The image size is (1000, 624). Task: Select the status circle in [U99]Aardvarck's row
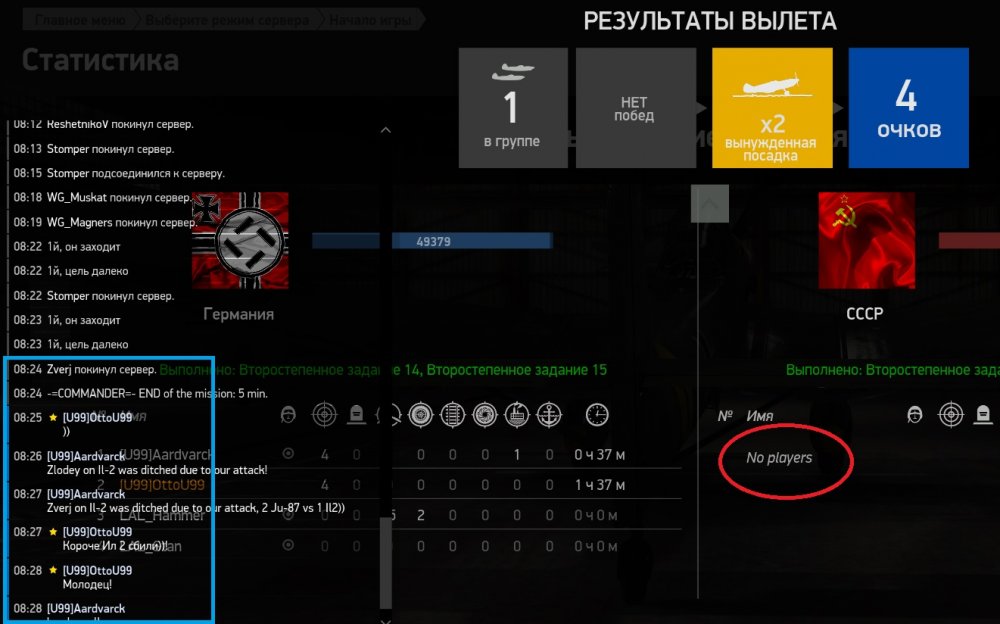click(x=288, y=454)
